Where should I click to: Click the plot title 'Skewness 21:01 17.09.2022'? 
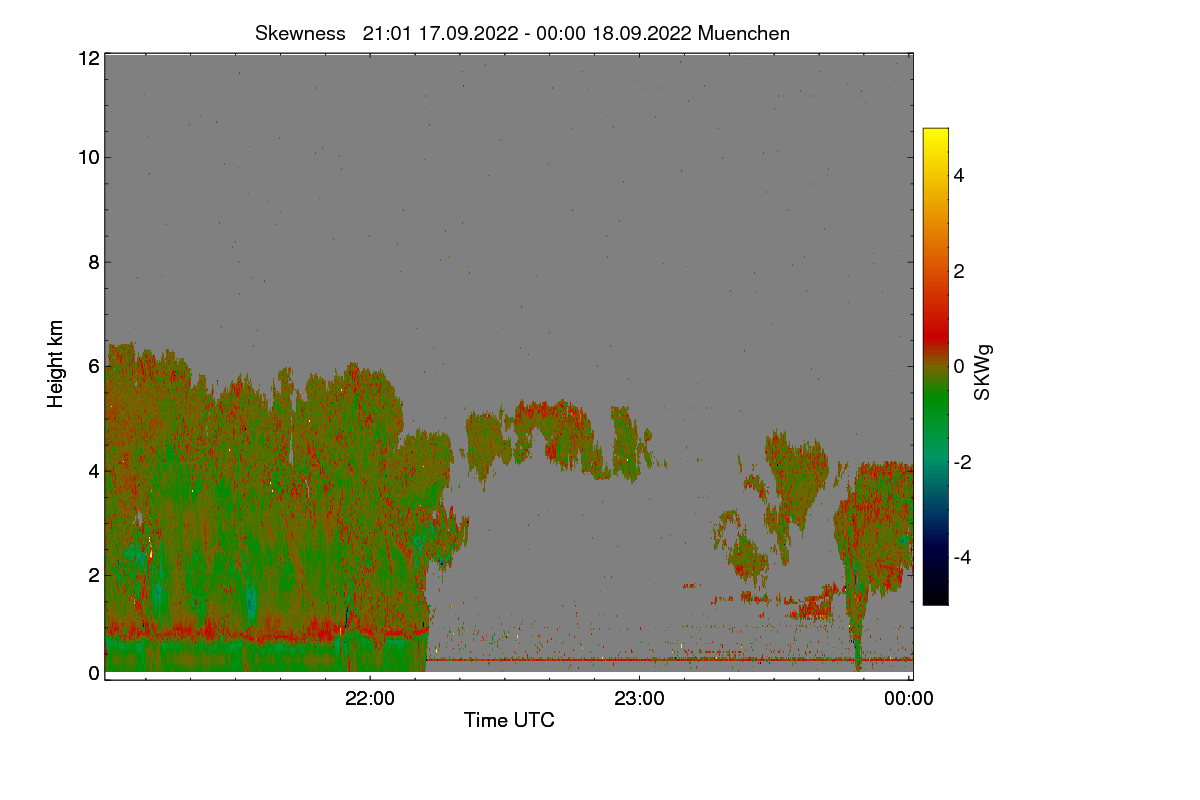click(522, 33)
